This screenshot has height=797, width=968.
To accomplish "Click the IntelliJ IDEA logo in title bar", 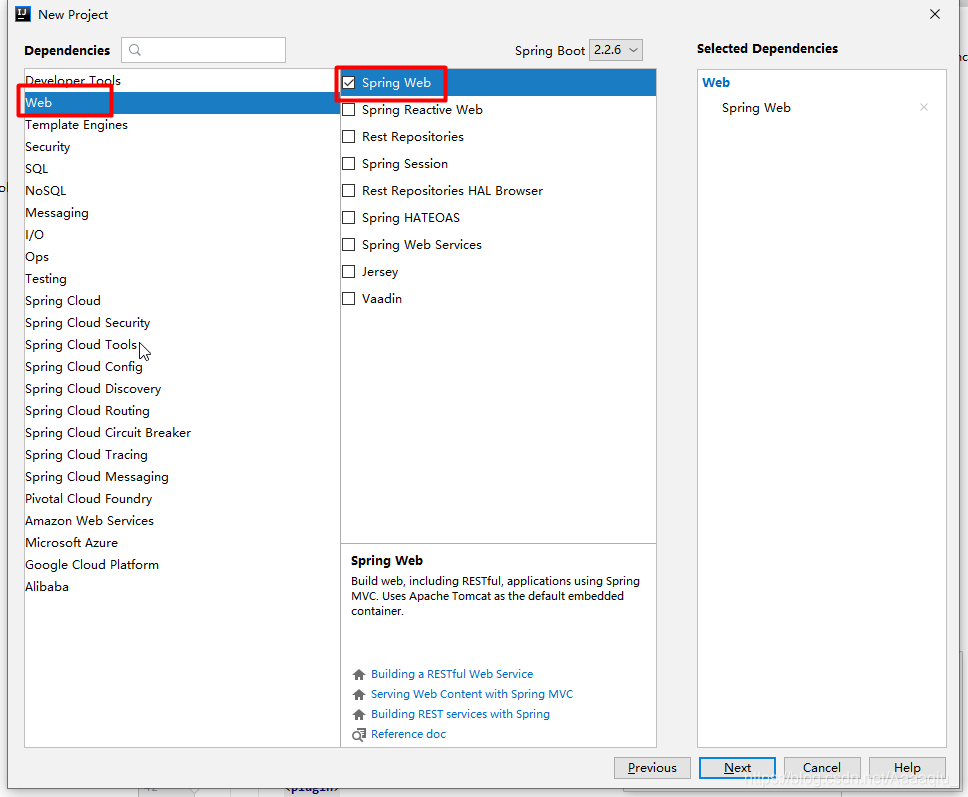I will [23, 14].
